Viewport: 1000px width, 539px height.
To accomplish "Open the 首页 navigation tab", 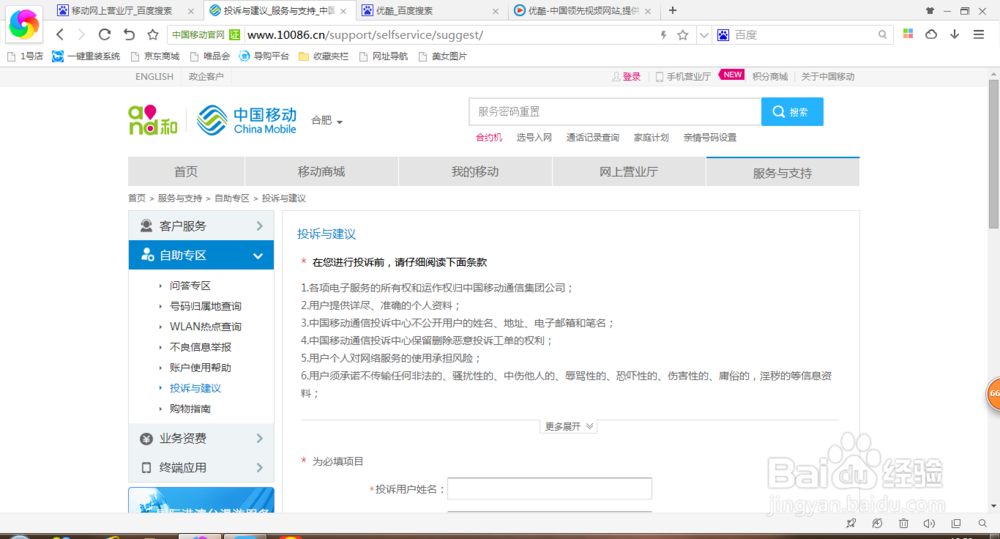I will pos(186,172).
